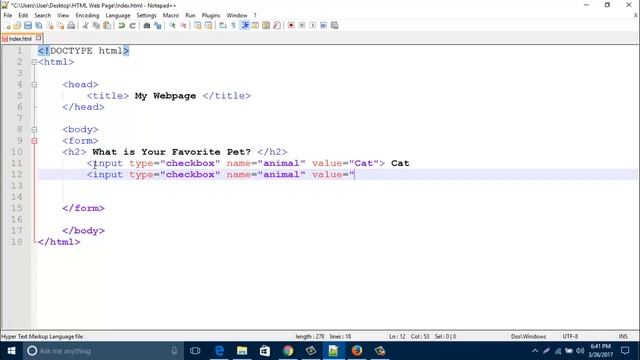Open Google Chrome from taskbar
This screenshot has width=640, height=360.
tap(288, 351)
